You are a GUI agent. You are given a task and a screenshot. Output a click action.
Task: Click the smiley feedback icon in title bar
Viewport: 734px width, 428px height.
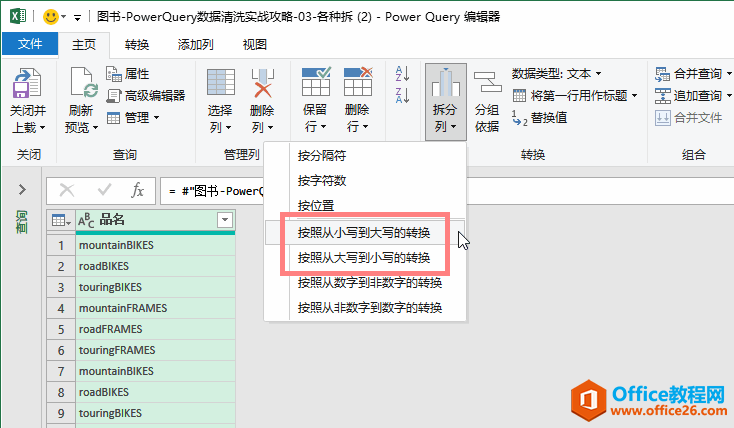(51, 17)
